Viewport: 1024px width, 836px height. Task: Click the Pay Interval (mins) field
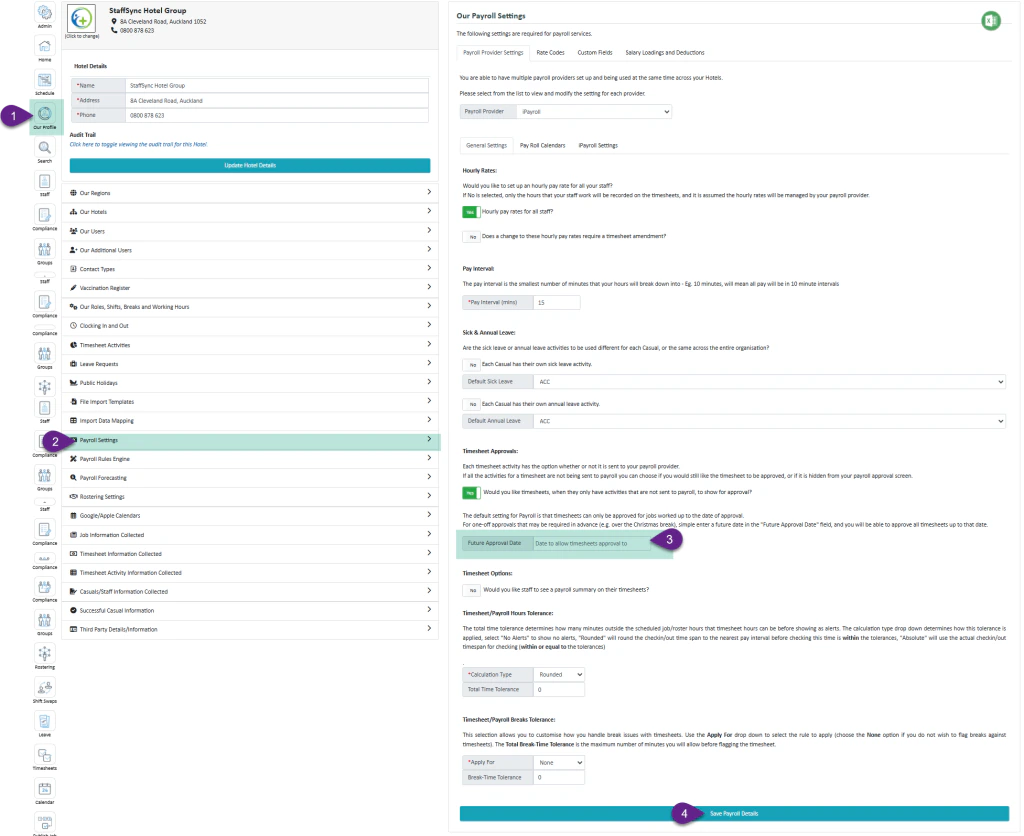pyautogui.click(x=557, y=302)
